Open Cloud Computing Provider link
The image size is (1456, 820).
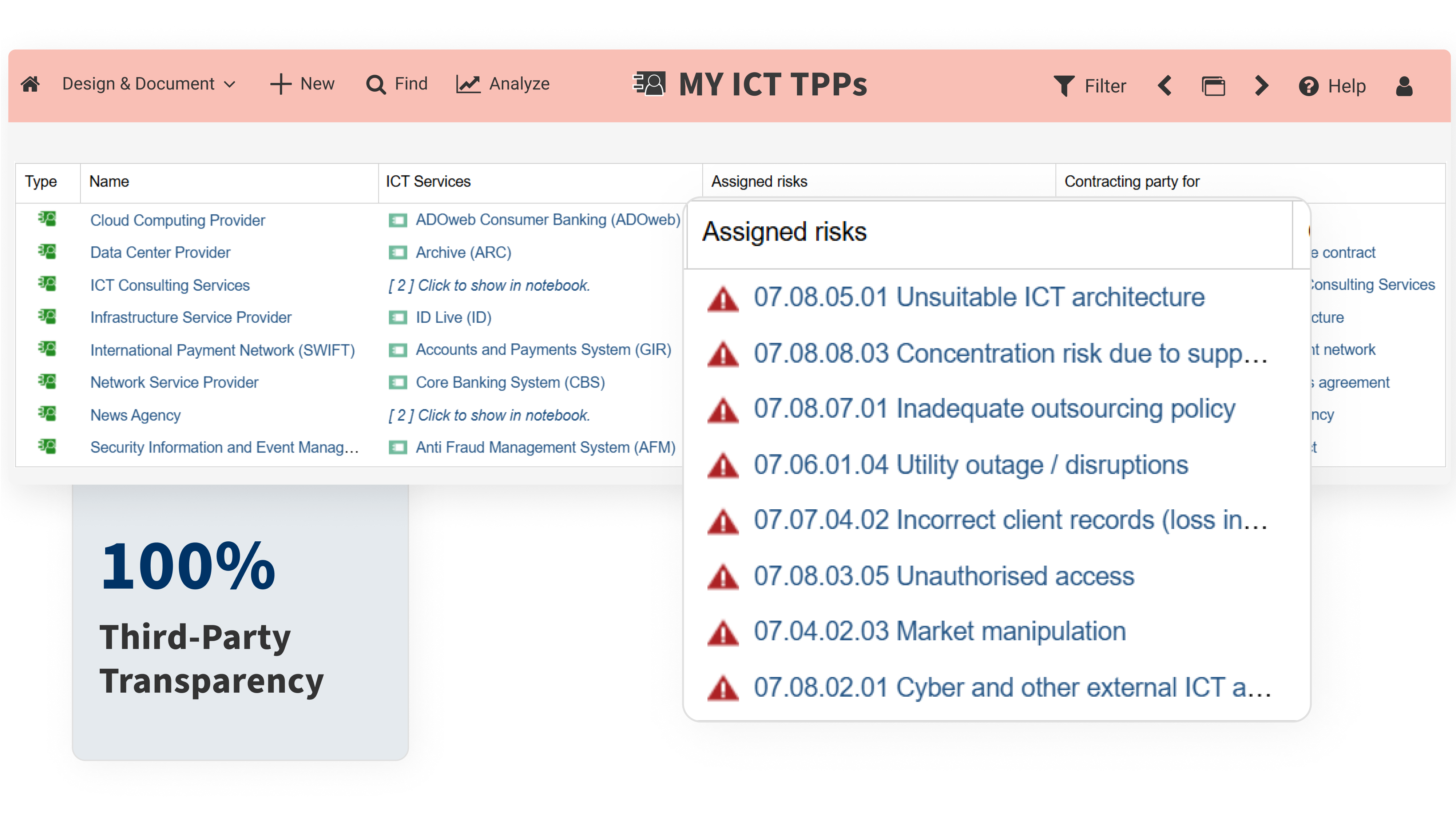click(x=178, y=220)
